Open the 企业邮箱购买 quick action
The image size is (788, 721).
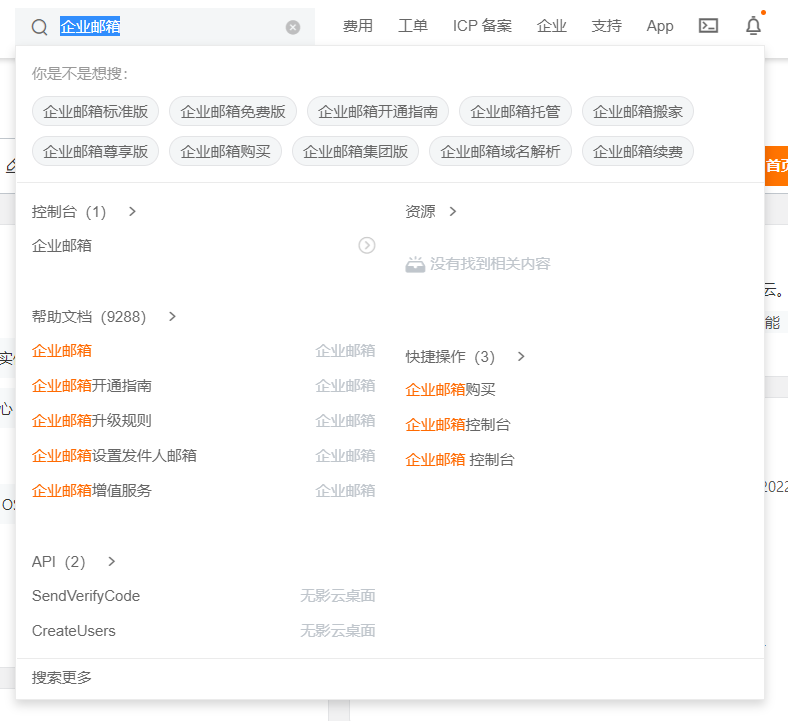pos(451,390)
